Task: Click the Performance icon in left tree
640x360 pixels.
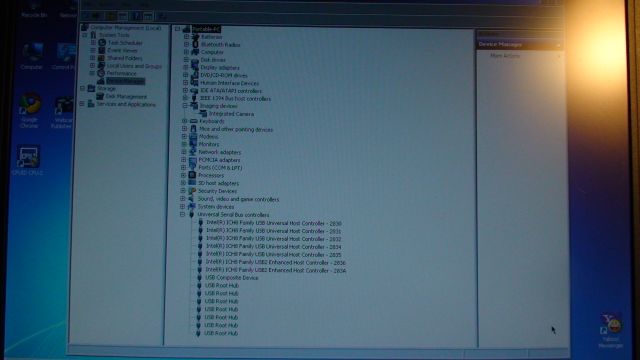Action: (x=101, y=73)
